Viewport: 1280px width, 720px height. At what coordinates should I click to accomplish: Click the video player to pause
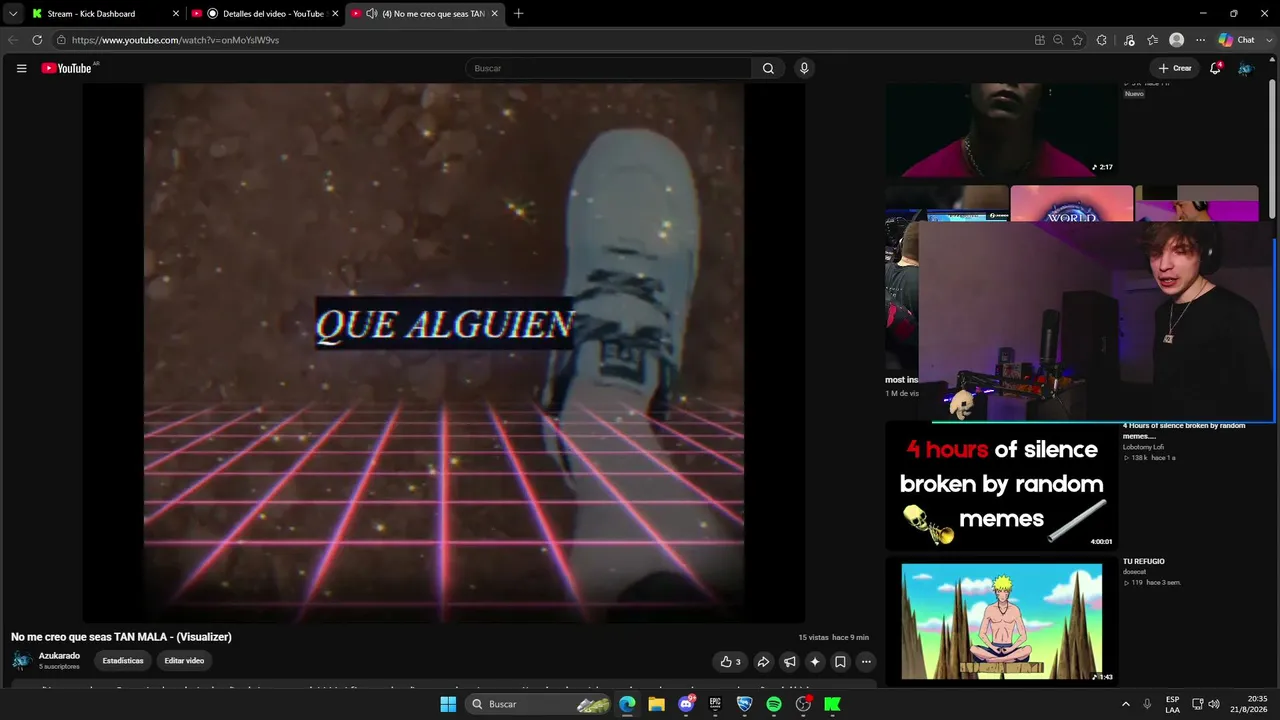[x=444, y=352]
